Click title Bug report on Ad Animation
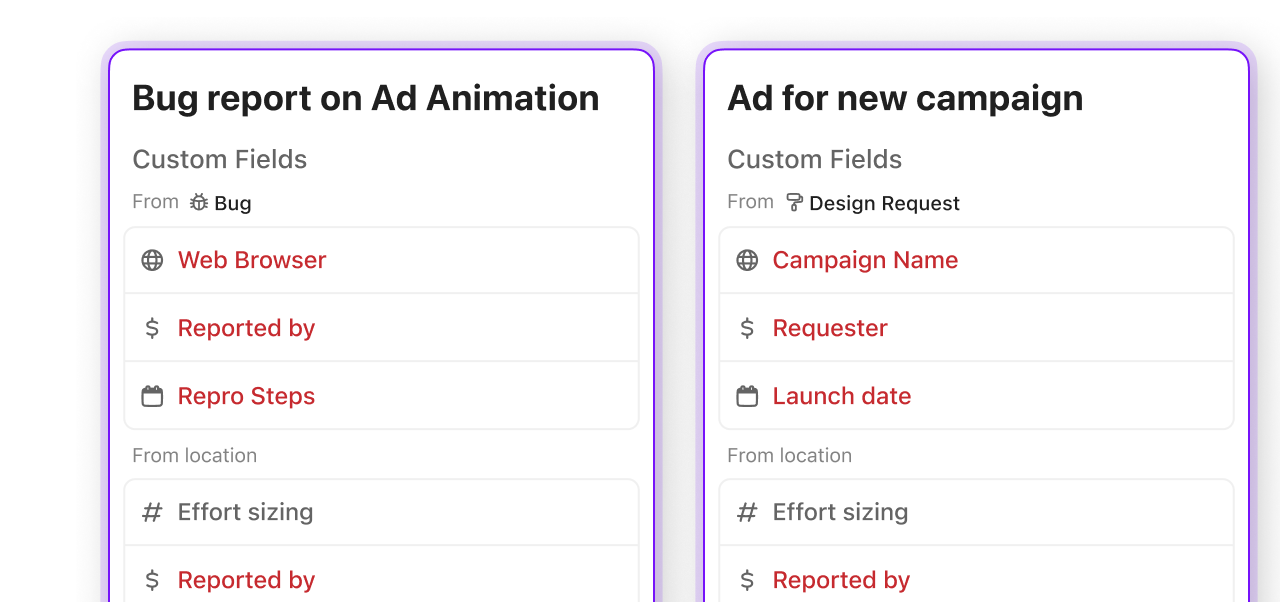Image resolution: width=1280 pixels, height=602 pixels. coord(366,98)
